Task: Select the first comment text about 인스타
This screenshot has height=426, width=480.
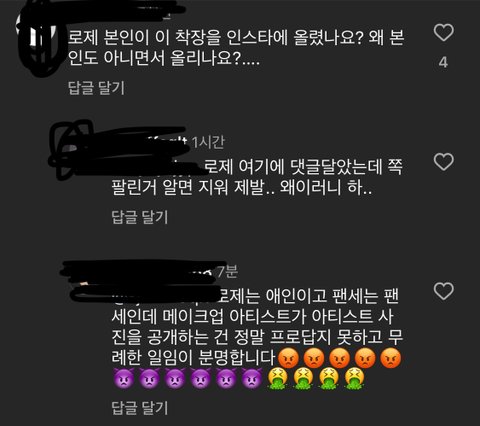Action: [236, 48]
